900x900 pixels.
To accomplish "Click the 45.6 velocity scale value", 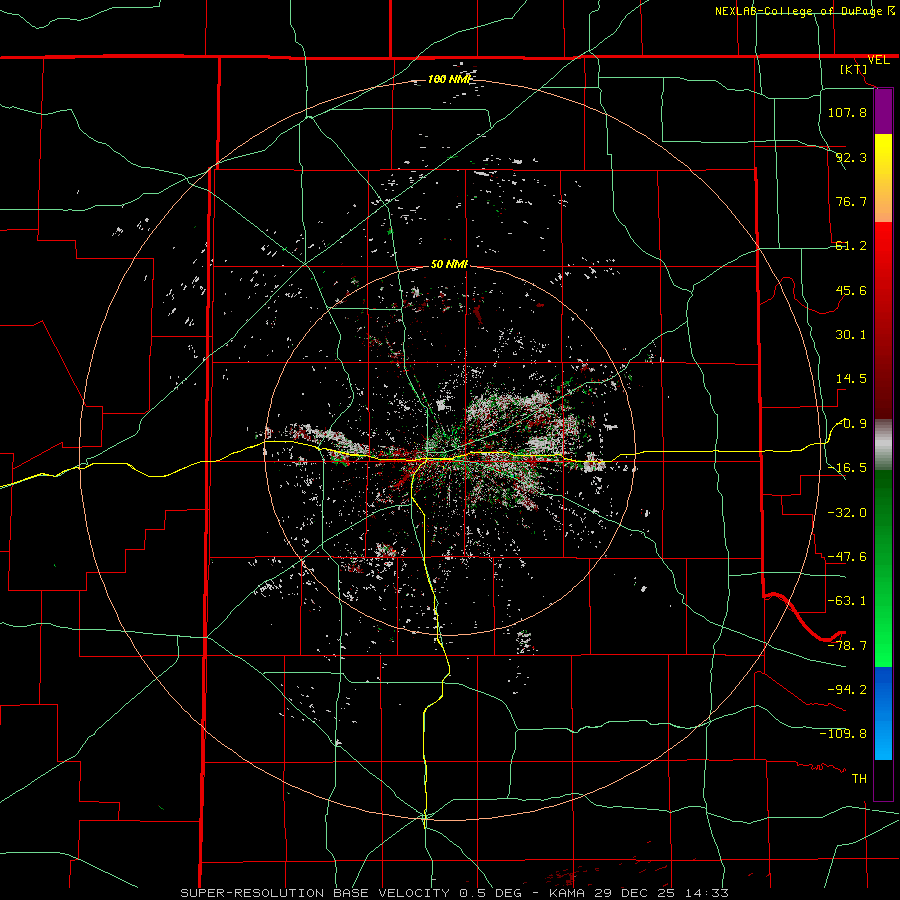I will (x=851, y=290).
